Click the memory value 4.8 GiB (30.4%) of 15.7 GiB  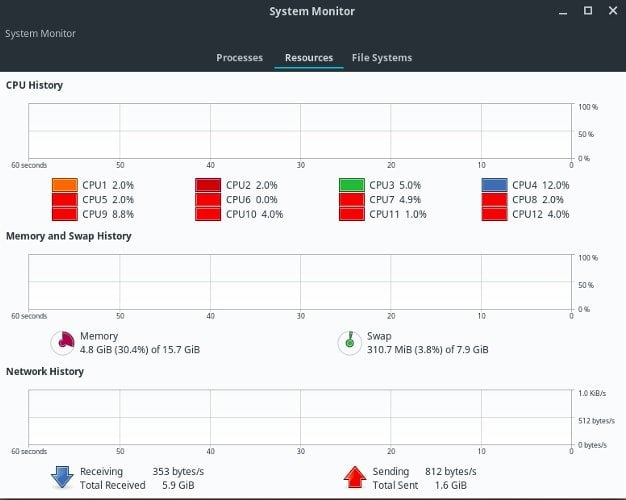coord(140,350)
